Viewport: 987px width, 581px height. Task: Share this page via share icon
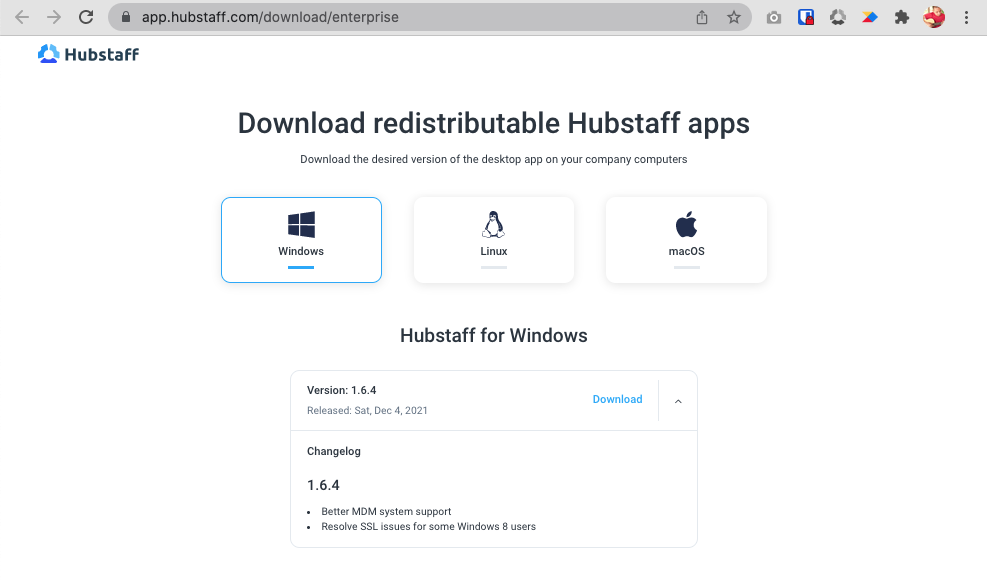point(702,18)
